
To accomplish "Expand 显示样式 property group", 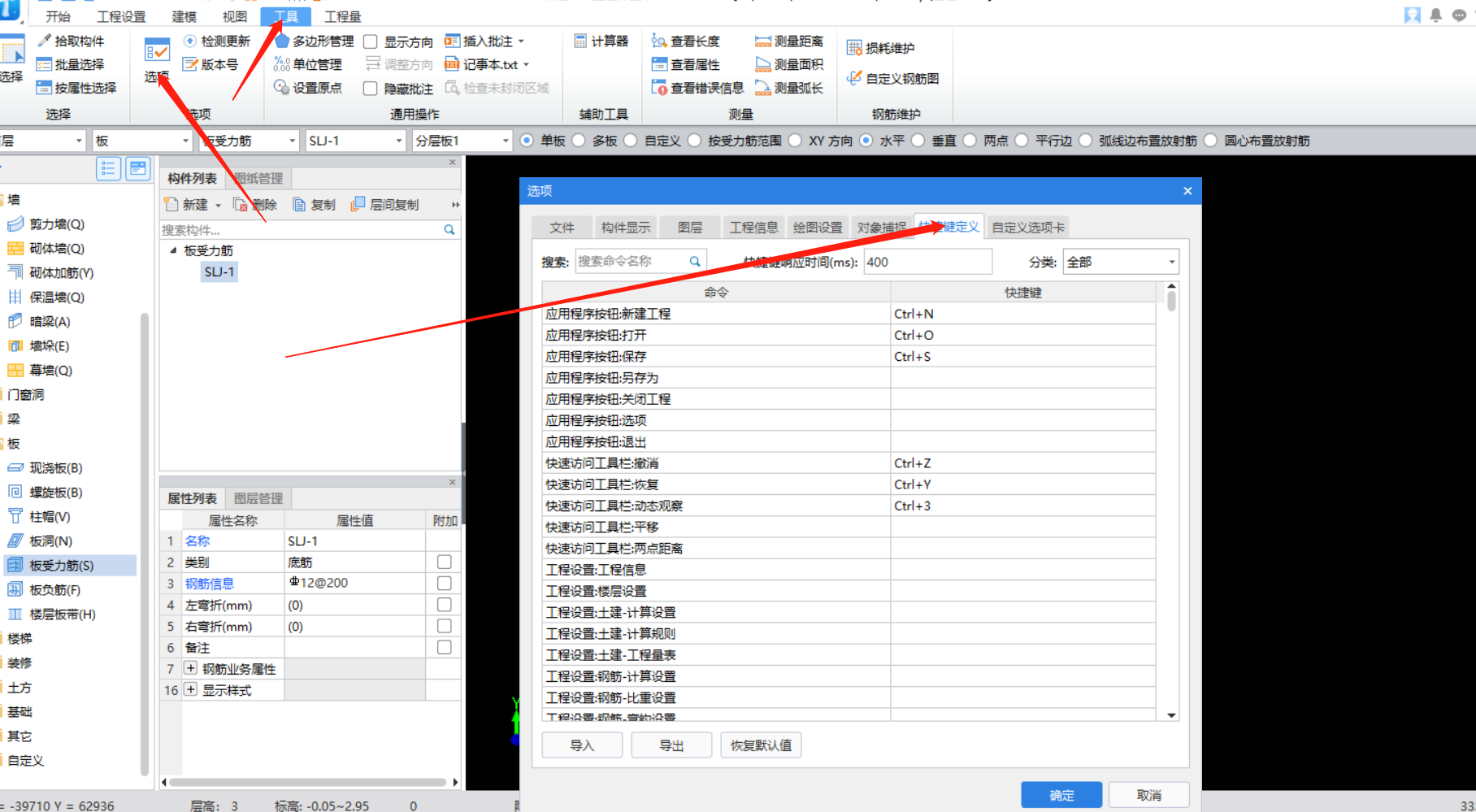I will pos(190,689).
